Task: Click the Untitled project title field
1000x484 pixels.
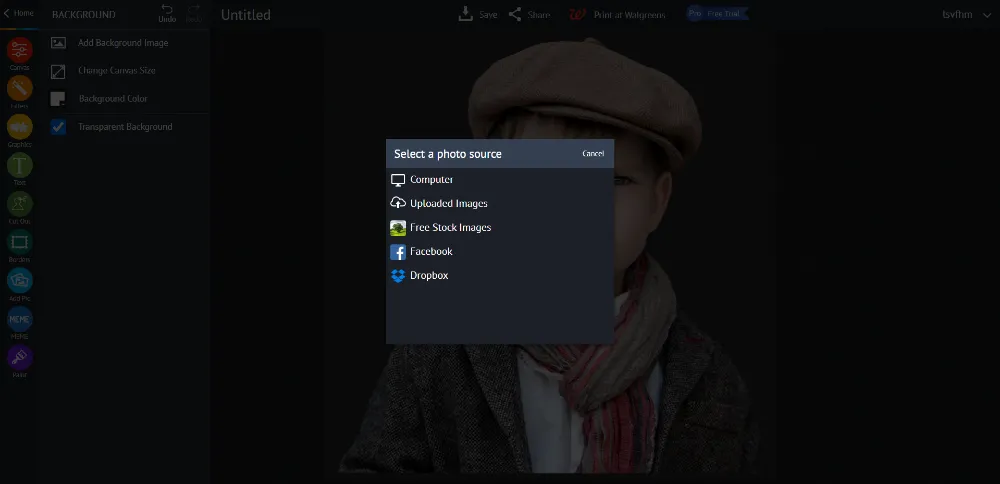Action: (x=246, y=15)
